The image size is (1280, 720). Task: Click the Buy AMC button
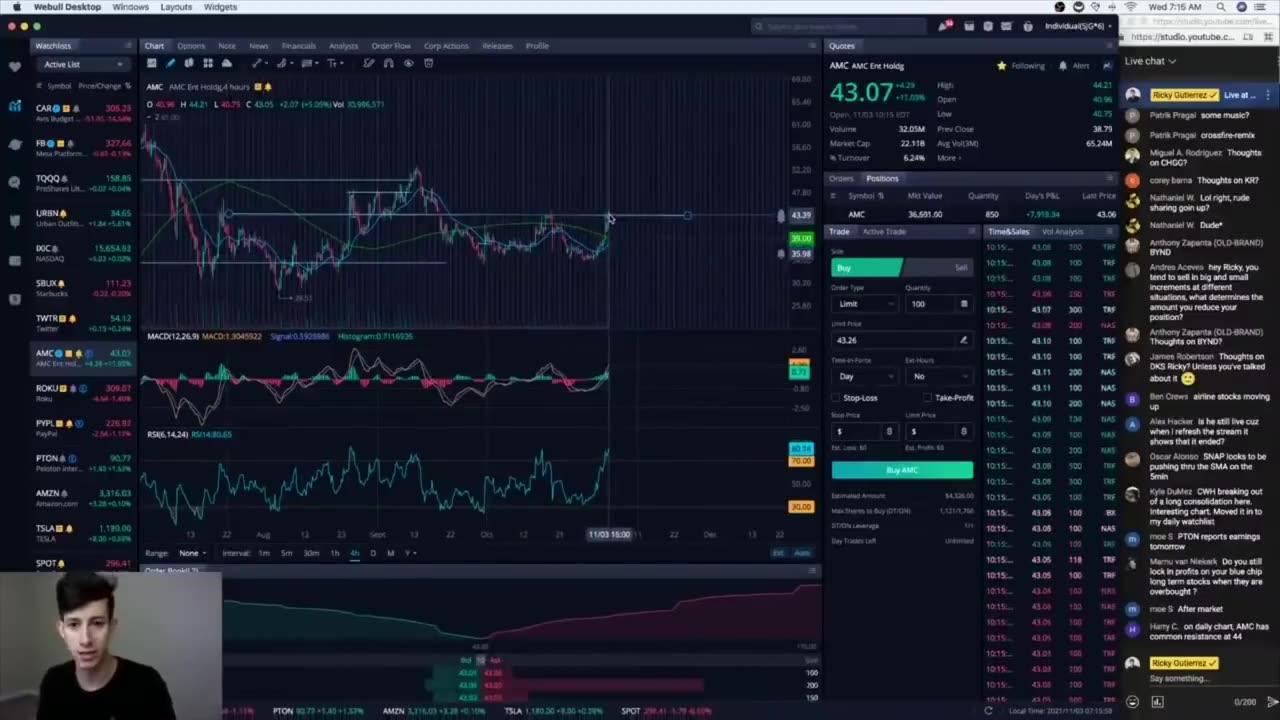point(902,470)
